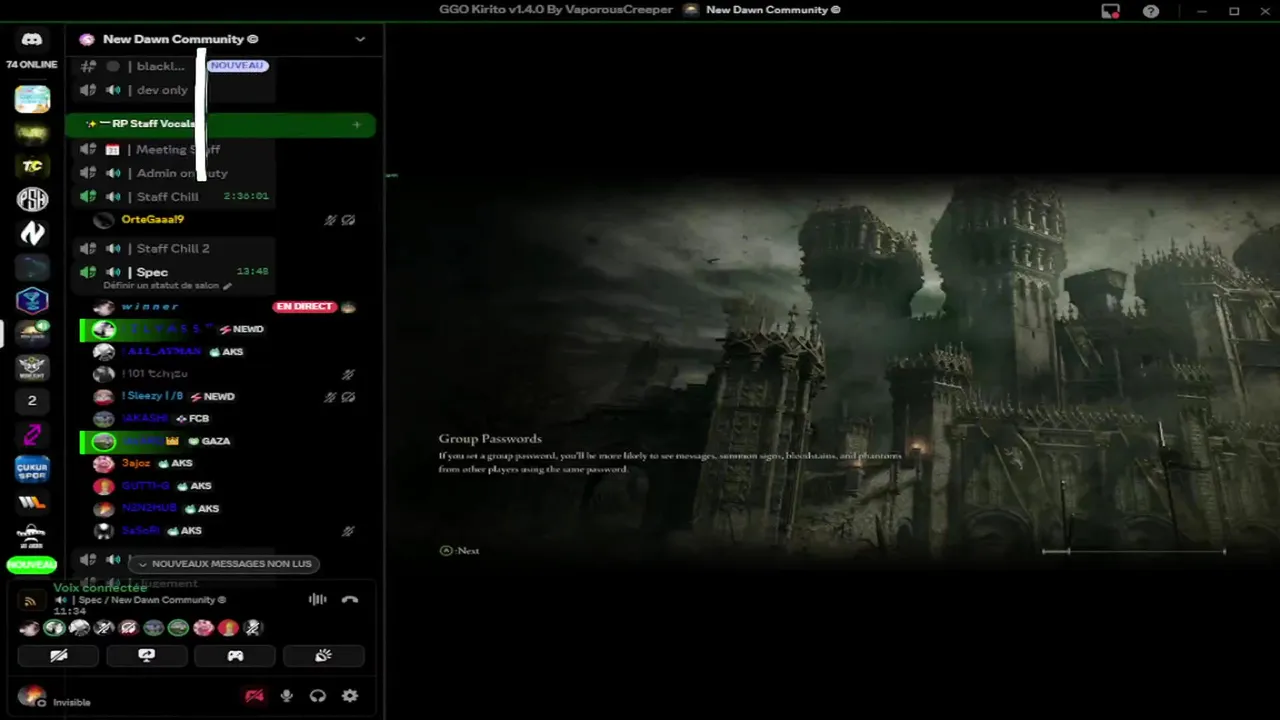Select the user tagged FCB
The image size is (1280, 720).
[x=166, y=419]
